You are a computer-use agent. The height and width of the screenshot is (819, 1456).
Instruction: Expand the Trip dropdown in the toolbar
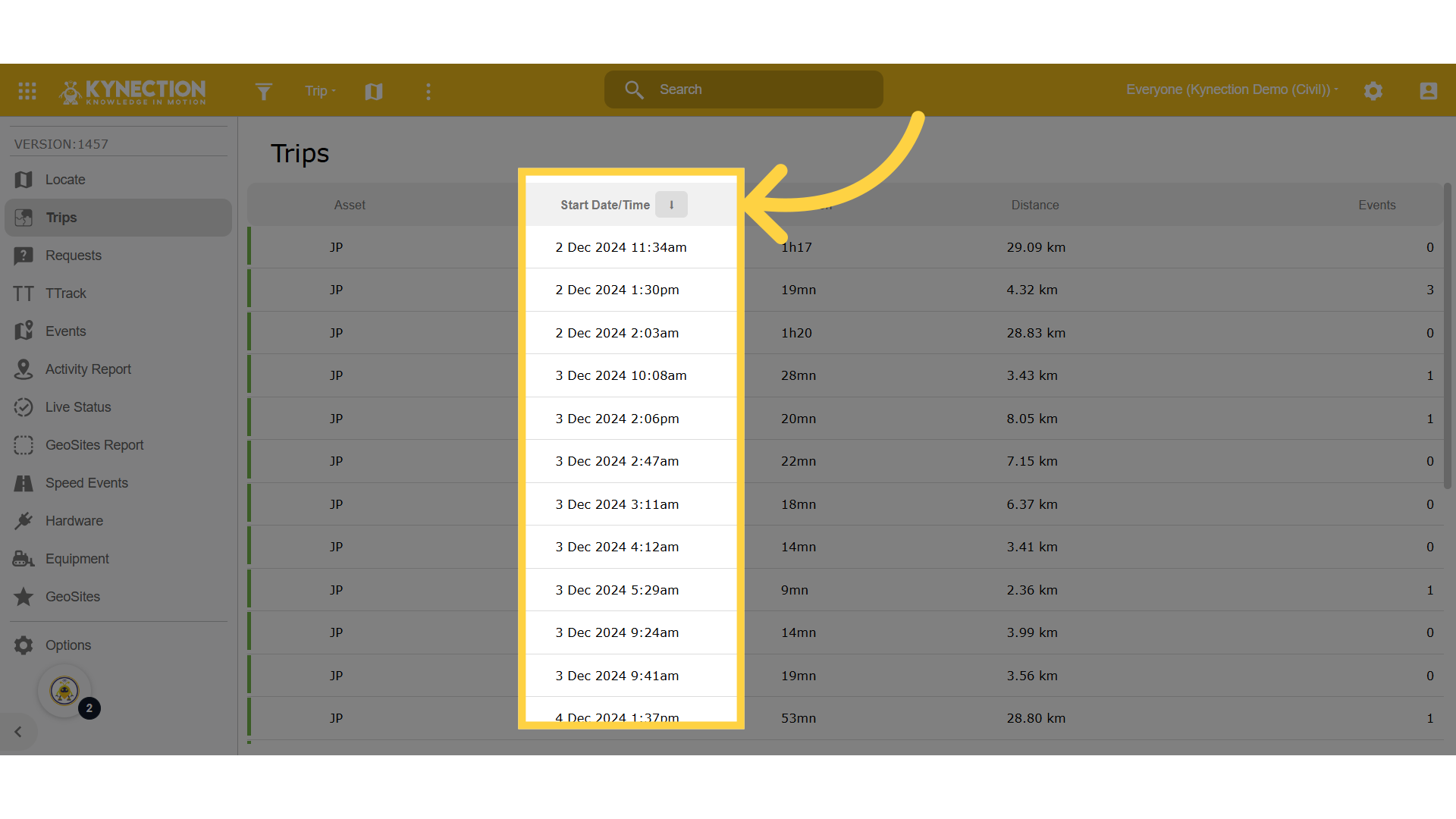click(x=320, y=91)
